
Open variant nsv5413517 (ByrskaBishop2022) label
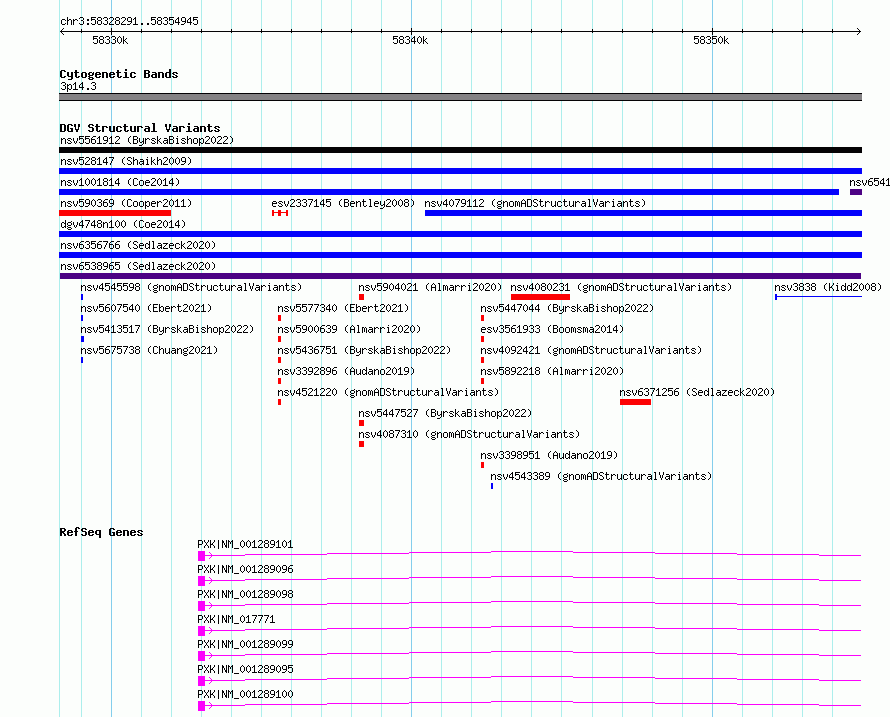(x=167, y=329)
